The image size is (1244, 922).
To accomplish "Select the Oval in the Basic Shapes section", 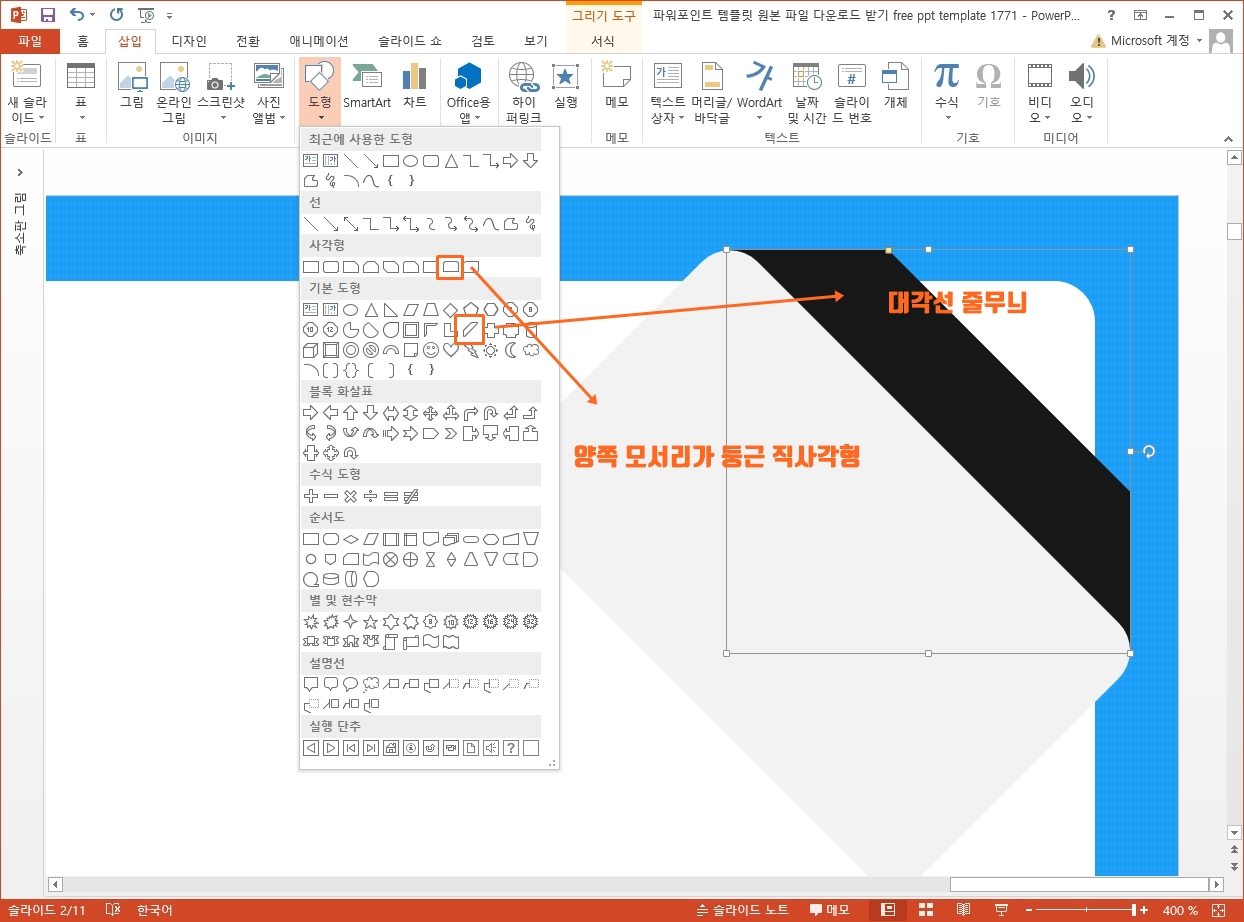I will coord(351,310).
